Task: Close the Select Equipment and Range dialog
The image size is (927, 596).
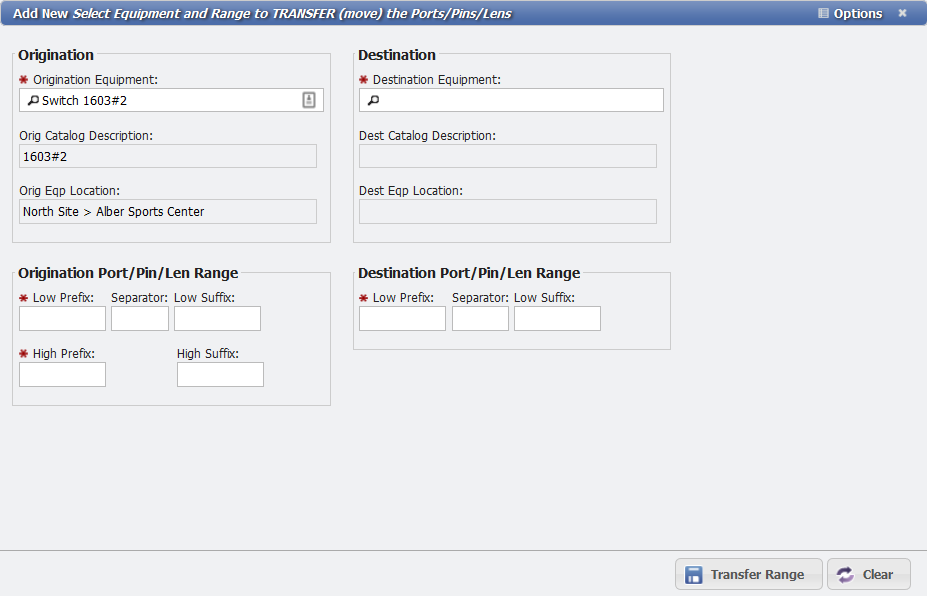Action: (903, 13)
